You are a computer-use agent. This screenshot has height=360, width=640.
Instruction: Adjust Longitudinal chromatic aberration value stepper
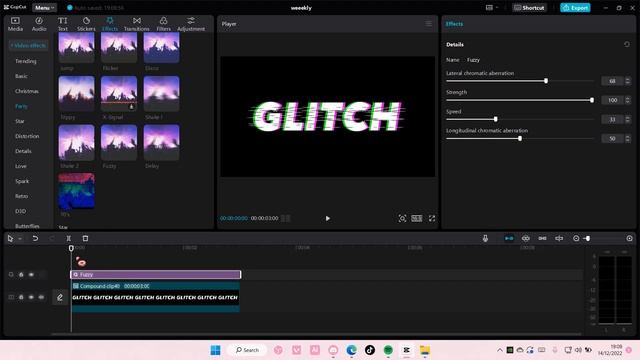(x=628, y=138)
